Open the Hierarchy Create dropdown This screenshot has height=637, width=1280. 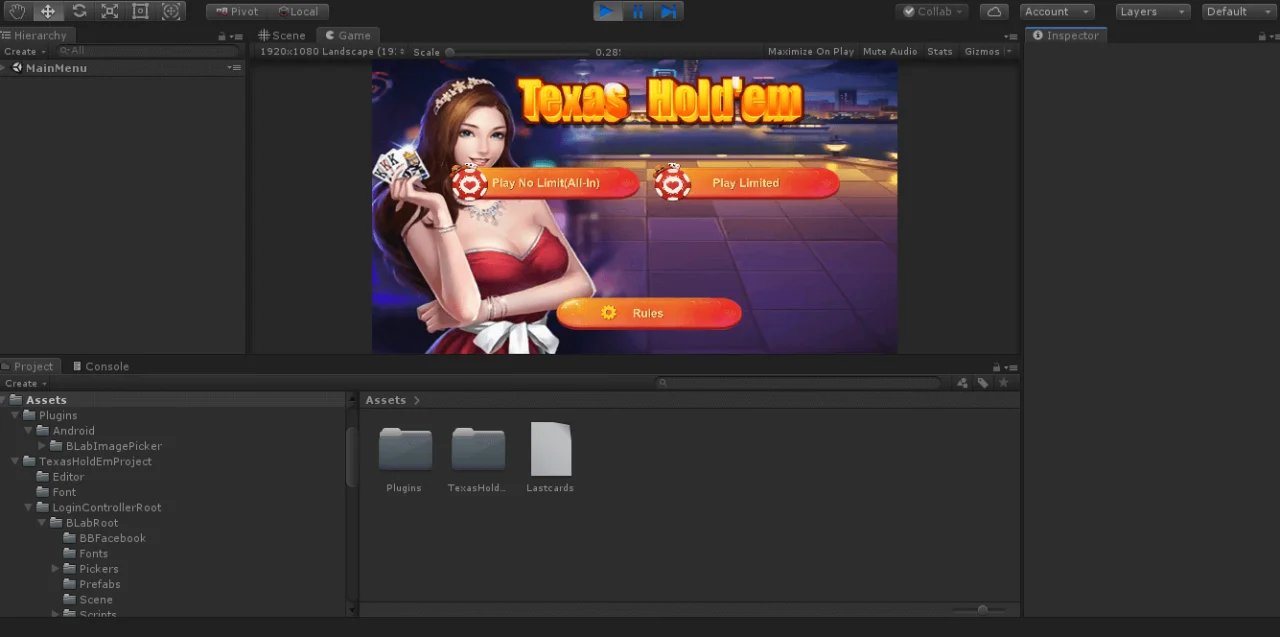tap(25, 51)
